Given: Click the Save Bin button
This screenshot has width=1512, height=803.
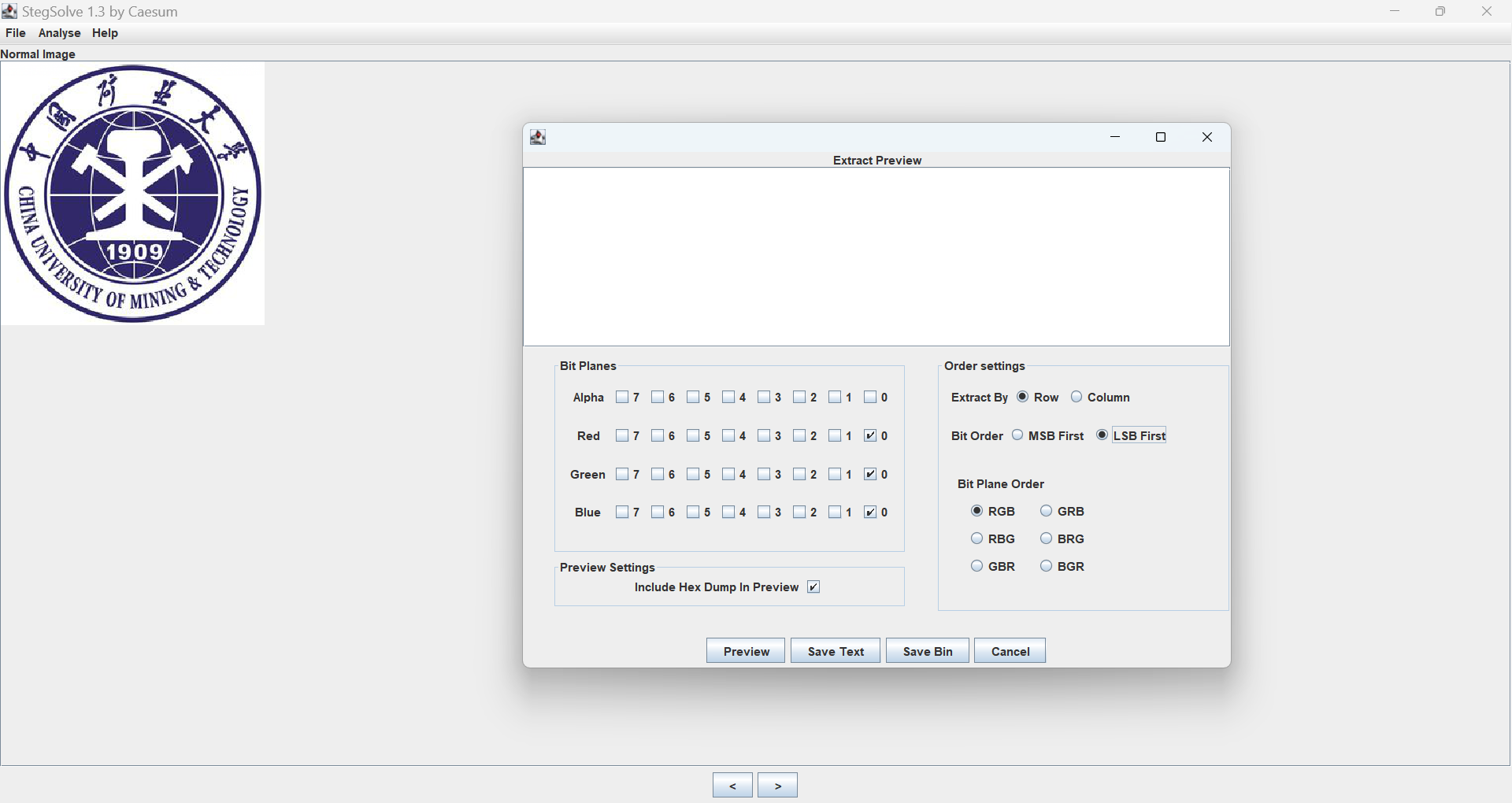Looking at the screenshot, I should [928, 651].
